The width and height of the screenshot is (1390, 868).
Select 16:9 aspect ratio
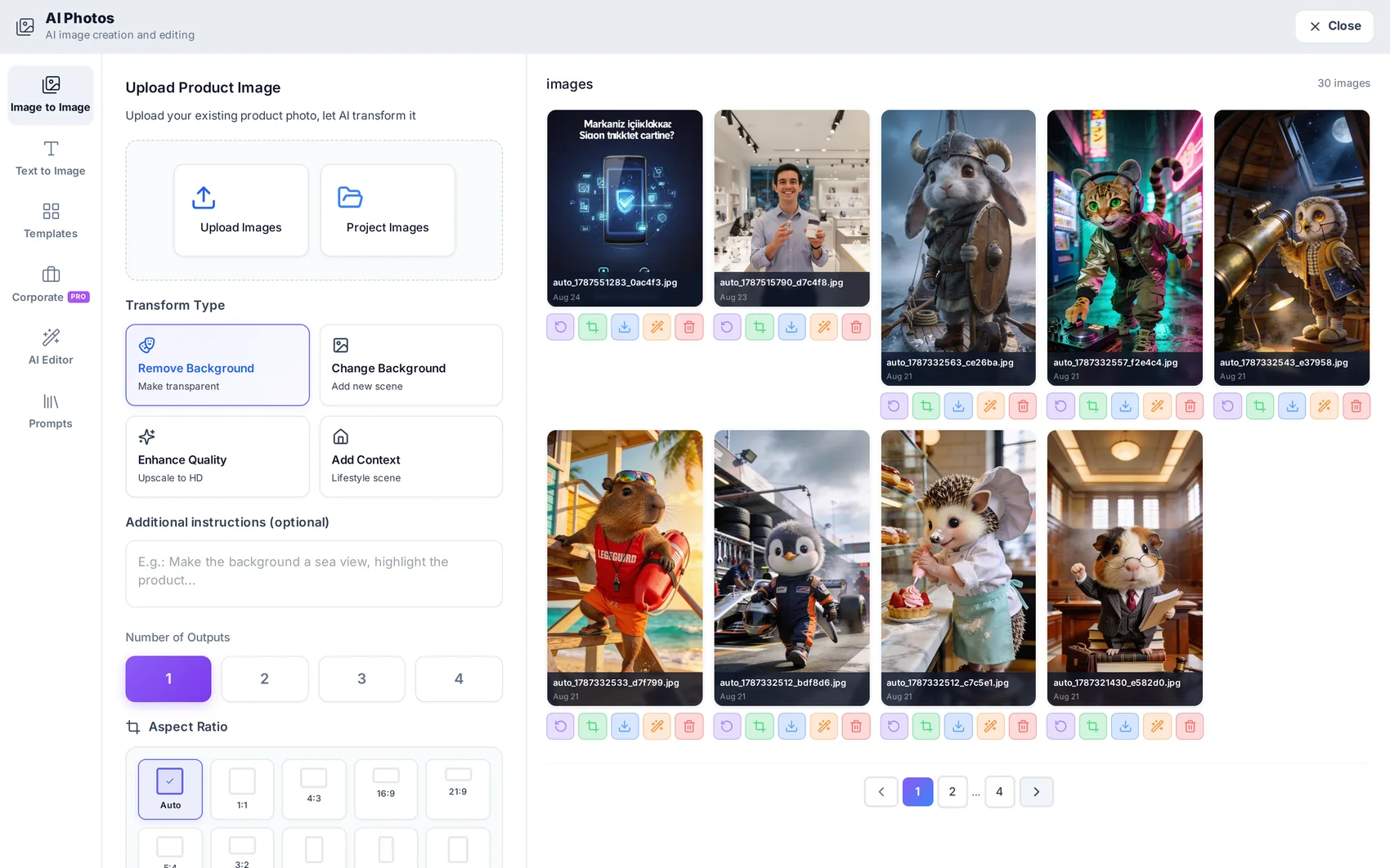(386, 790)
